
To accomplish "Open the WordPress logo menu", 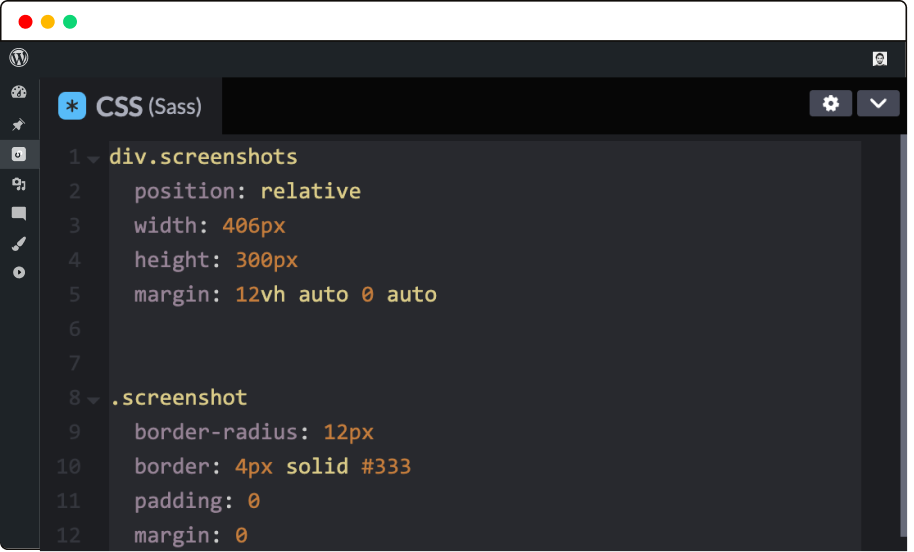I will point(19,58).
